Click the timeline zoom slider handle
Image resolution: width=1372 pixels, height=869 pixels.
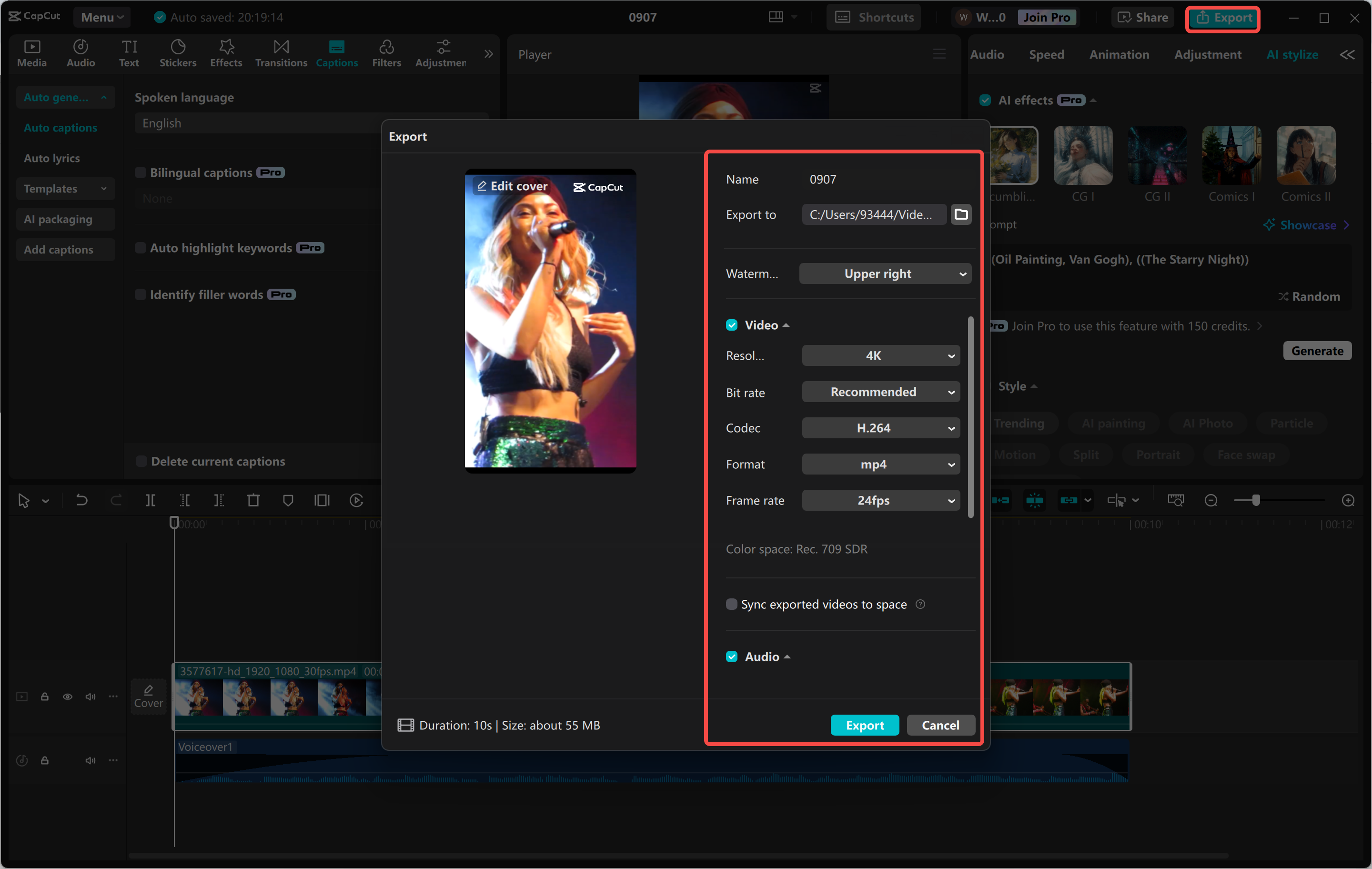coord(1256,500)
